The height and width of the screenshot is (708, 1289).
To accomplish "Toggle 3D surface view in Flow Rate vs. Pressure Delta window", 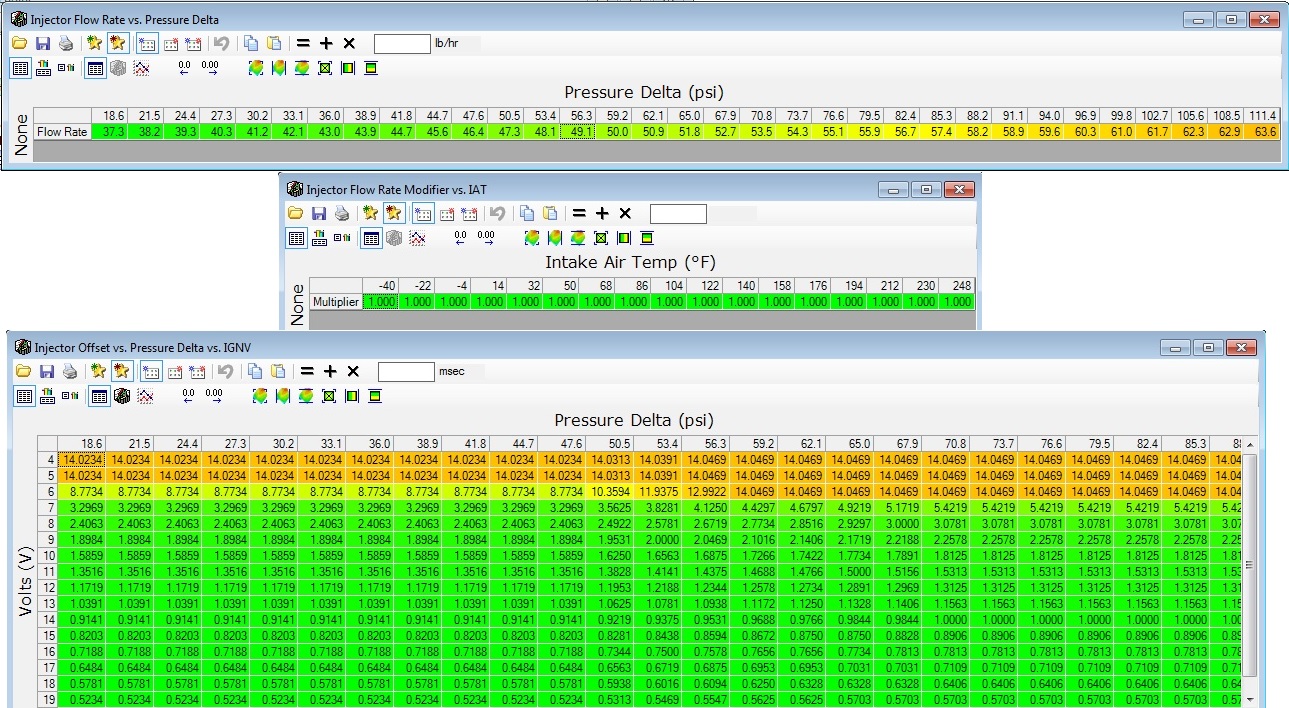I will [118, 68].
